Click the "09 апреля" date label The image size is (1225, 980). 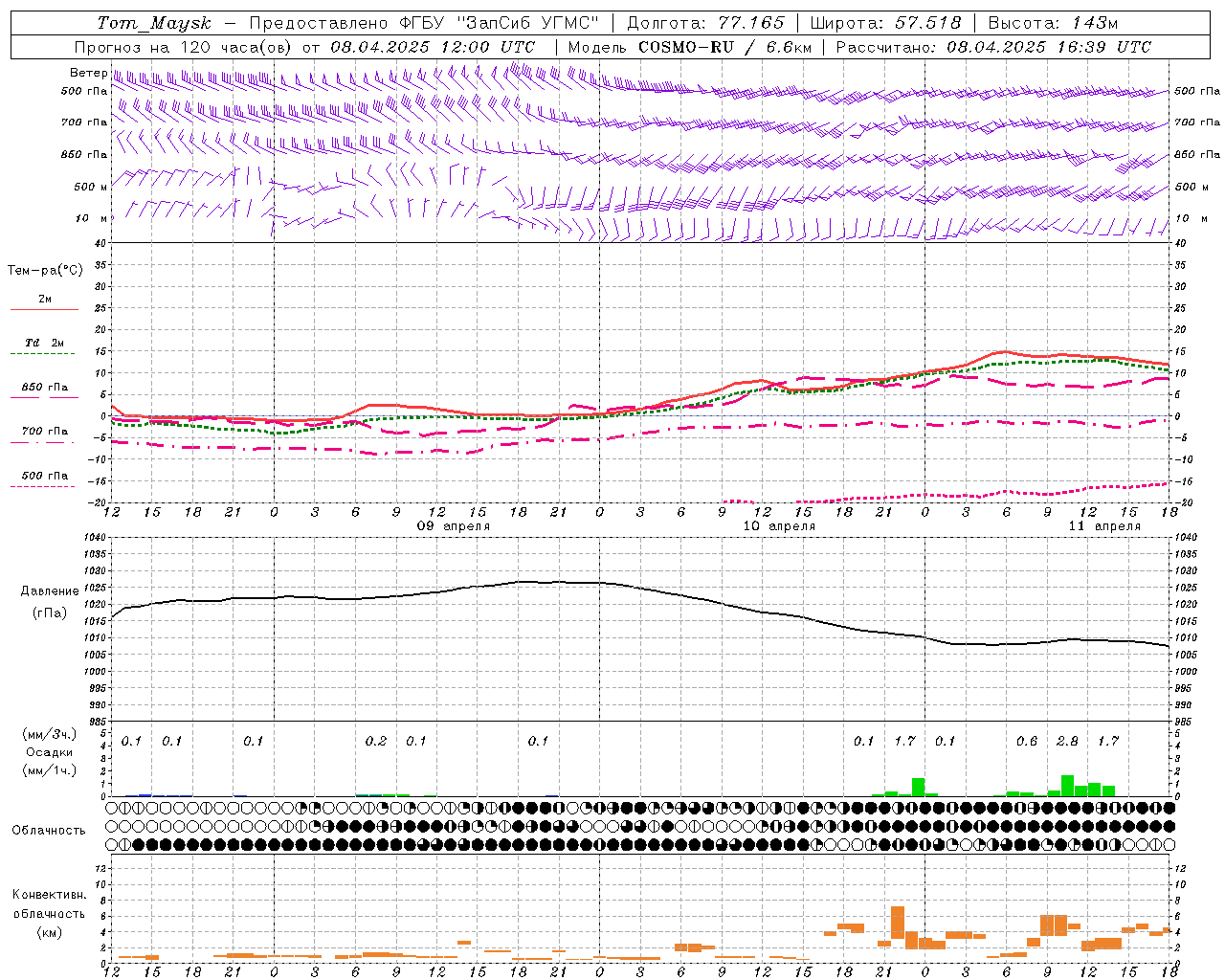454,526
